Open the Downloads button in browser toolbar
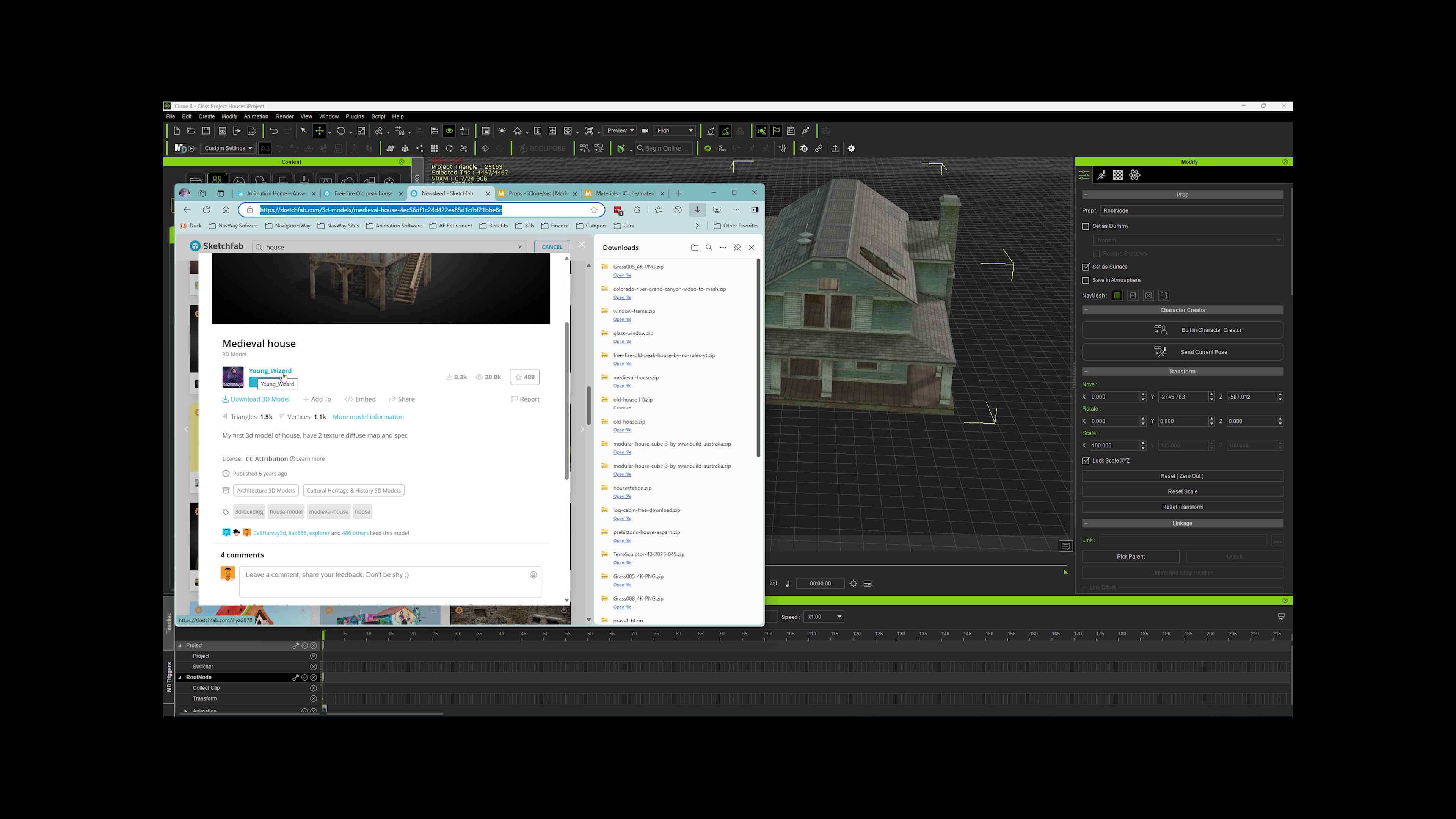 [x=697, y=210]
